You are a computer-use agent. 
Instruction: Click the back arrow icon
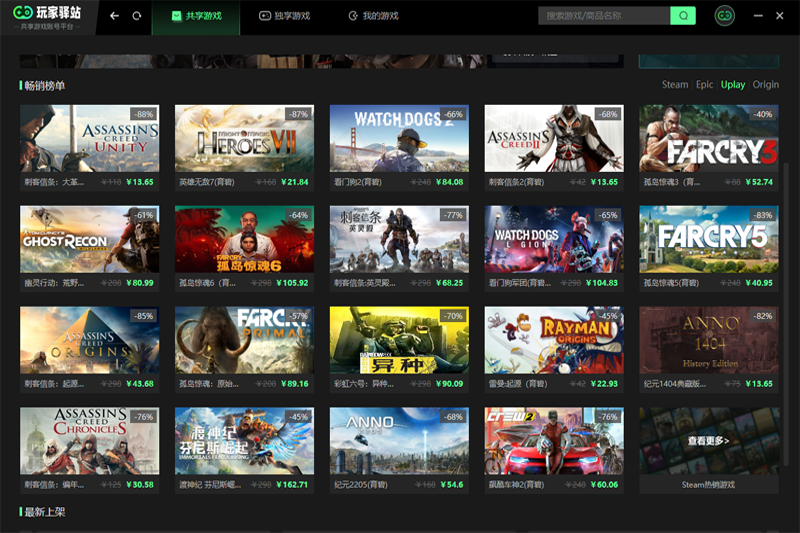pyautogui.click(x=114, y=16)
